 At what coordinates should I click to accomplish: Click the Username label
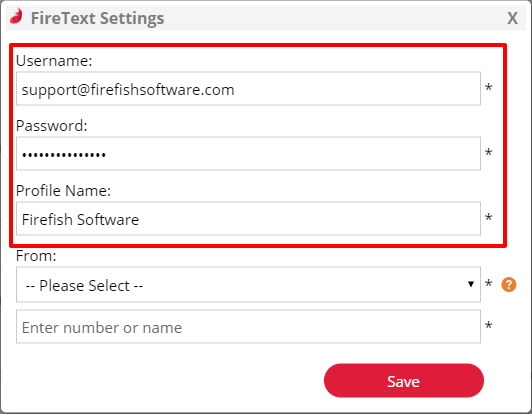pyautogui.click(x=54, y=61)
